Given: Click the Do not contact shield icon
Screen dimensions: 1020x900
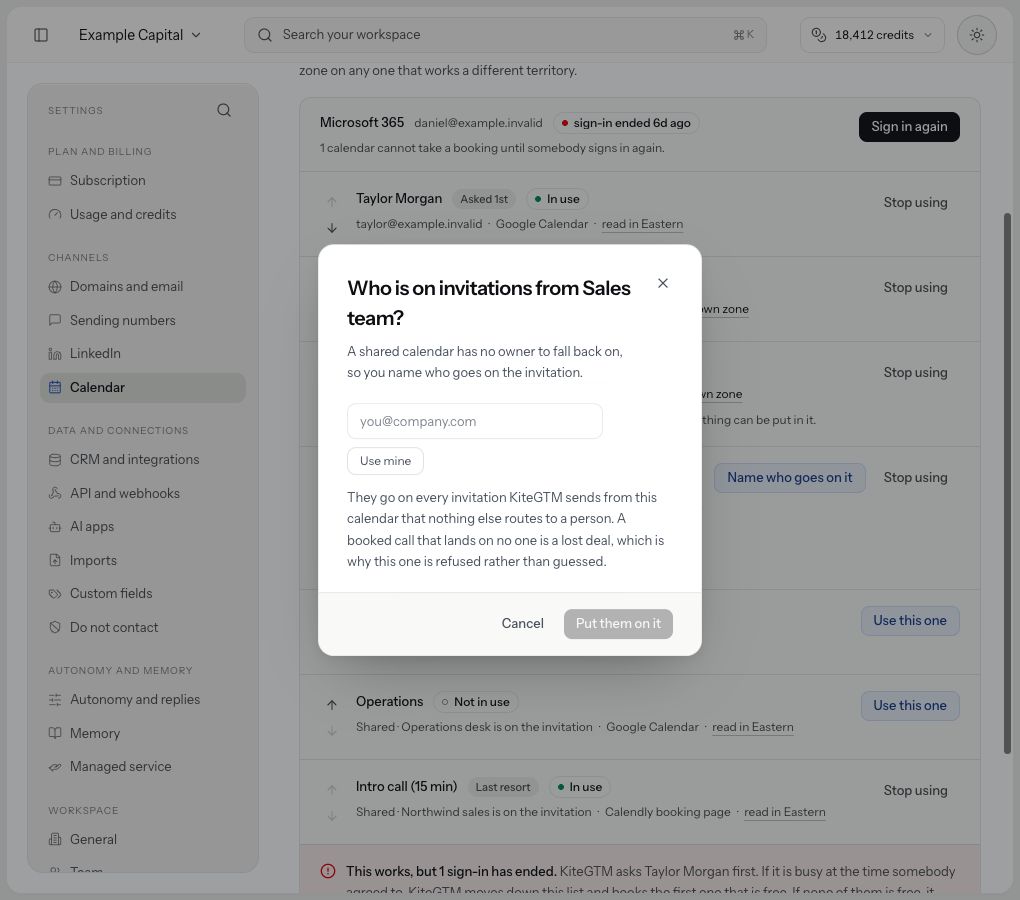Looking at the screenshot, I should pyautogui.click(x=55, y=628).
